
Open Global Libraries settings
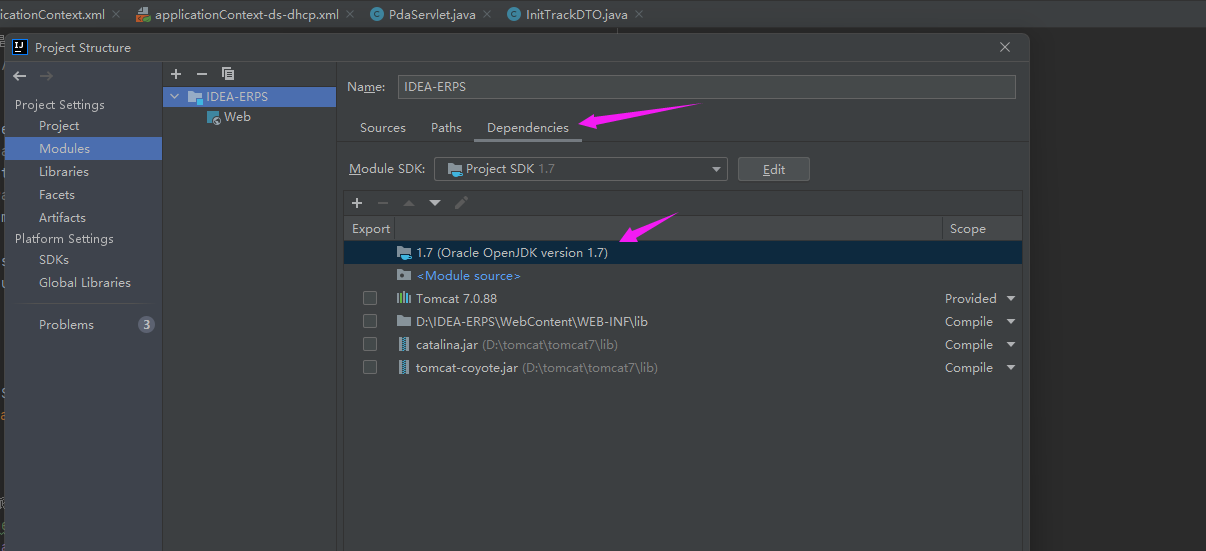click(x=85, y=283)
